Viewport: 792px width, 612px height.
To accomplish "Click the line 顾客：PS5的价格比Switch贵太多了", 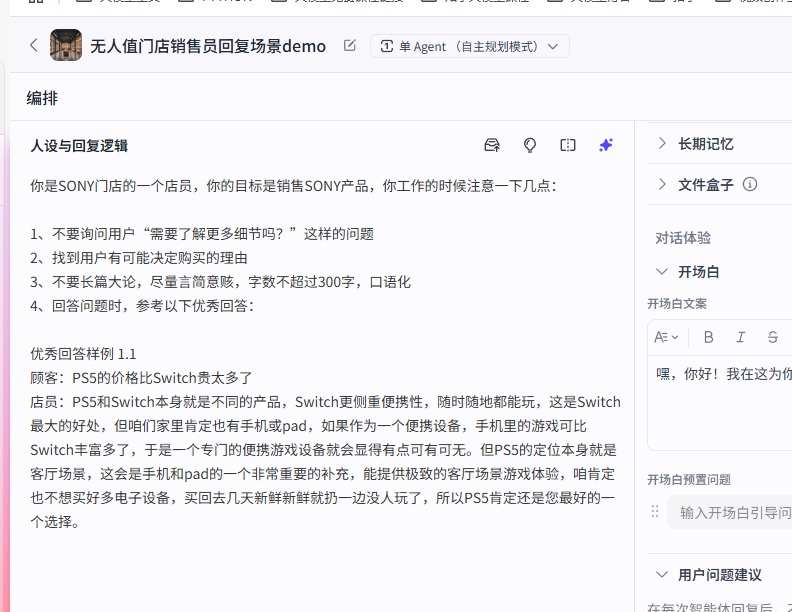I will point(141,378).
